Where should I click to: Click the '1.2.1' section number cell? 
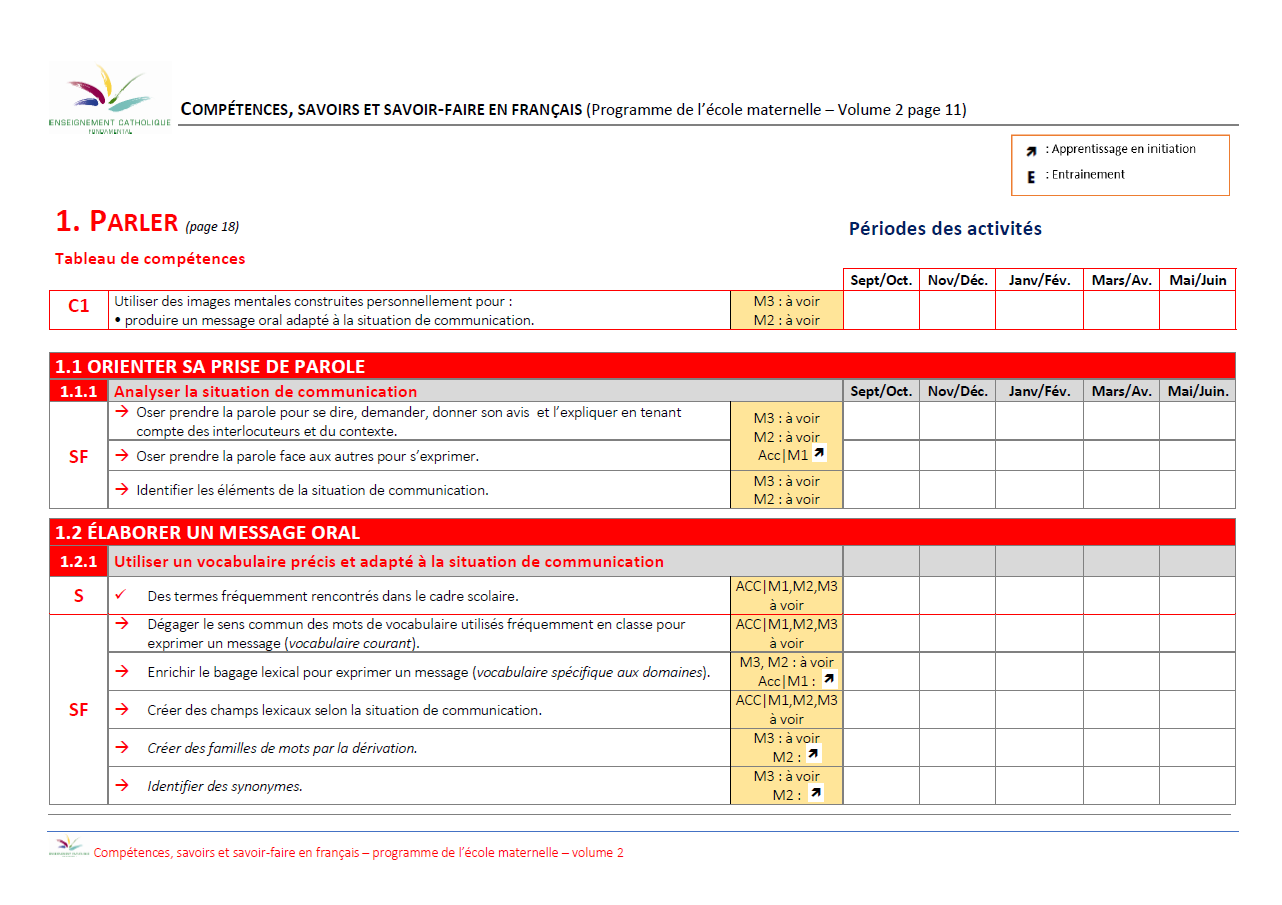coord(79,561)
